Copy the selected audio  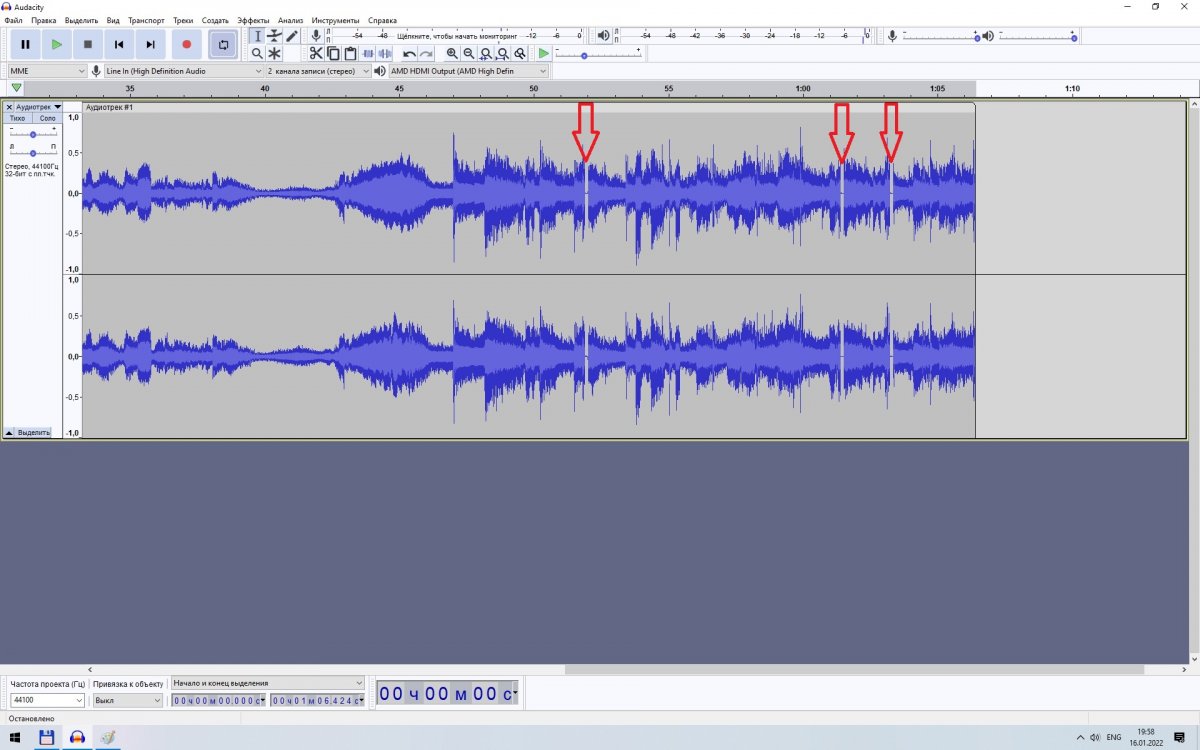[333, 53]
